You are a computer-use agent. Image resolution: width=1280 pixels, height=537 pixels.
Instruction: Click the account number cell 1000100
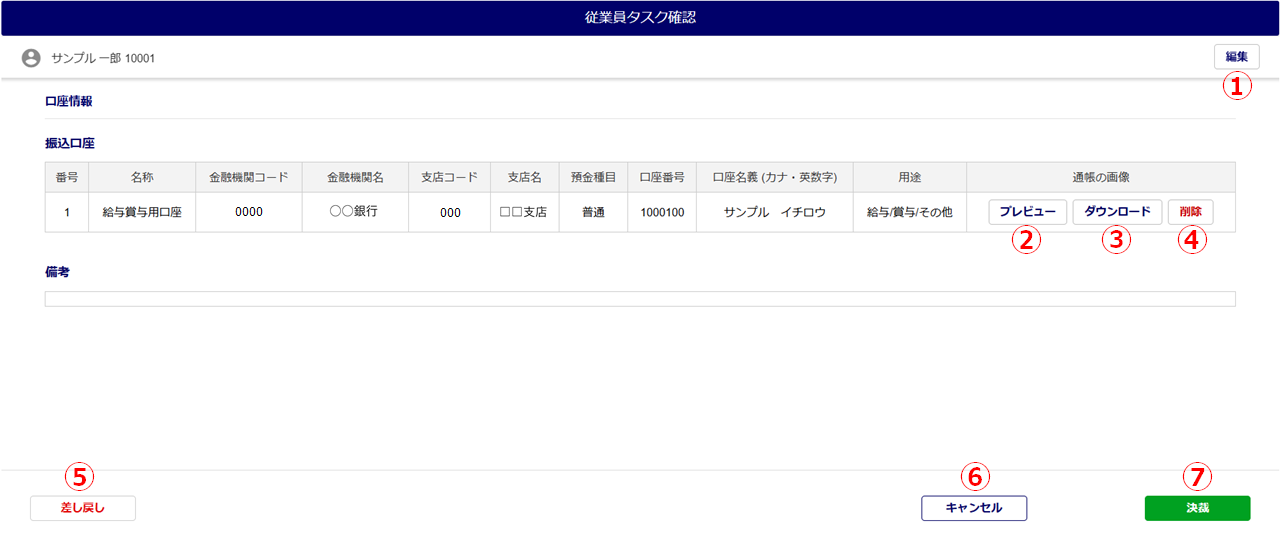[662, 212]
